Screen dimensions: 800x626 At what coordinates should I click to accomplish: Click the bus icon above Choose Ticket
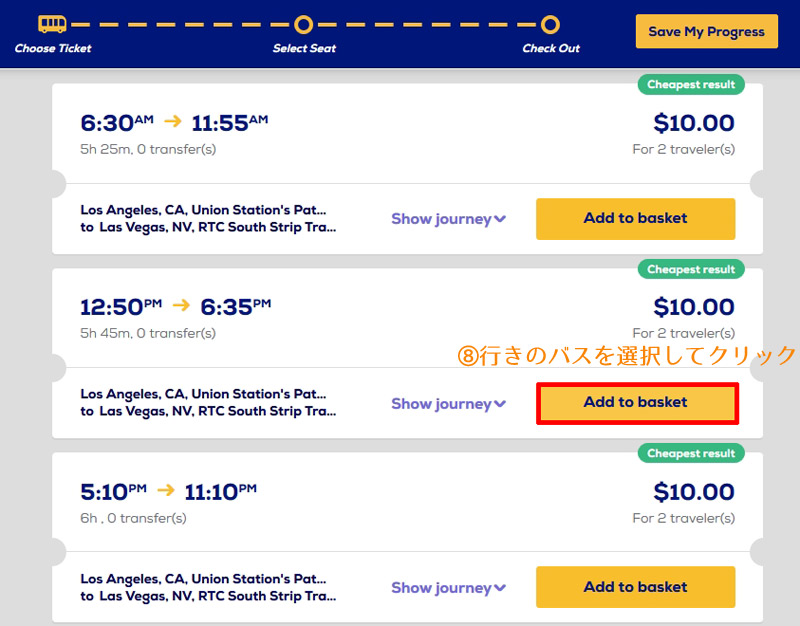coord(52,23)
